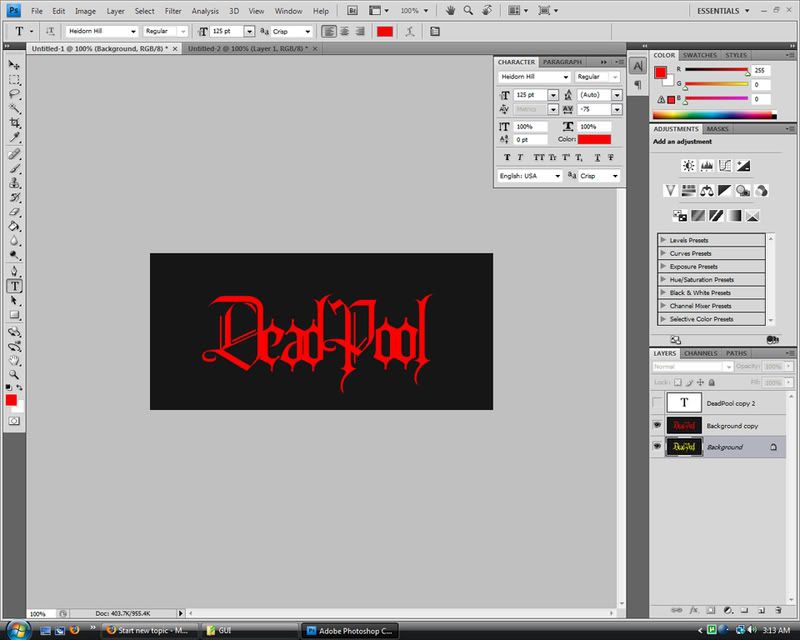The height and width of the screenshot is (640, 800).
Task: Switch to Start new topic browser window
Action: 148,631
